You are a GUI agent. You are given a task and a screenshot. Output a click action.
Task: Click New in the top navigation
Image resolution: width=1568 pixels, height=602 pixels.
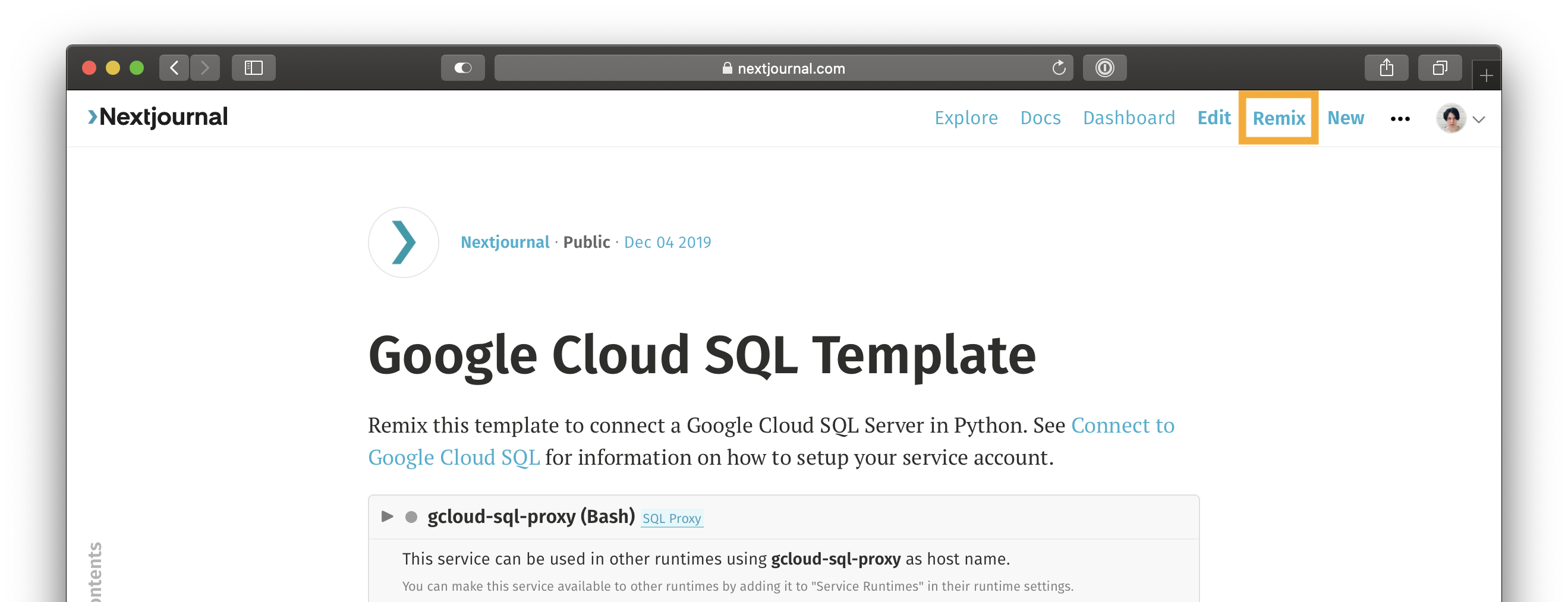pos(1345,118)
